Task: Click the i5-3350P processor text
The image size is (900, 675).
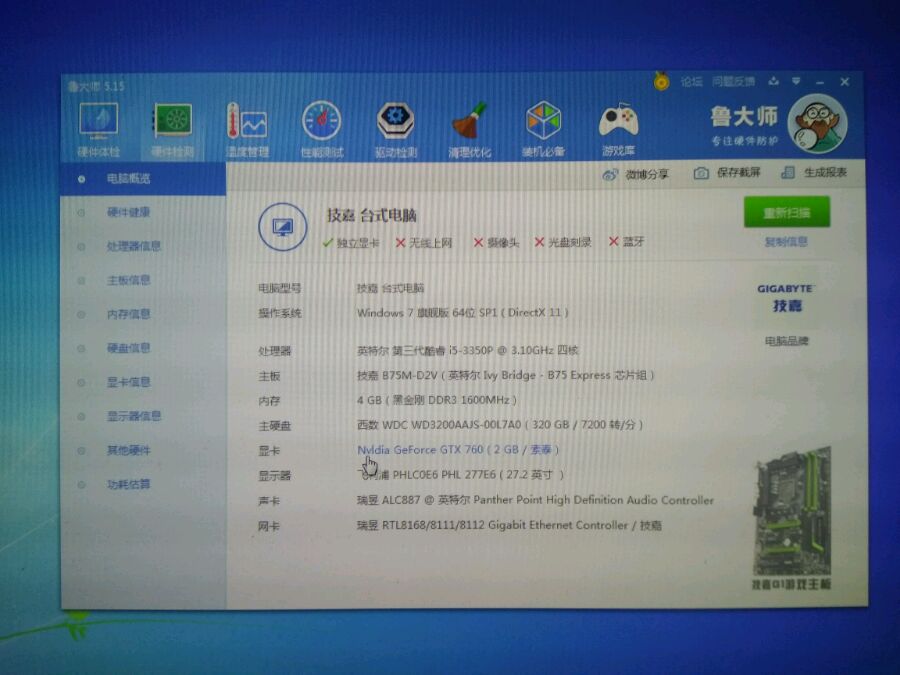Action: point(468,350)
